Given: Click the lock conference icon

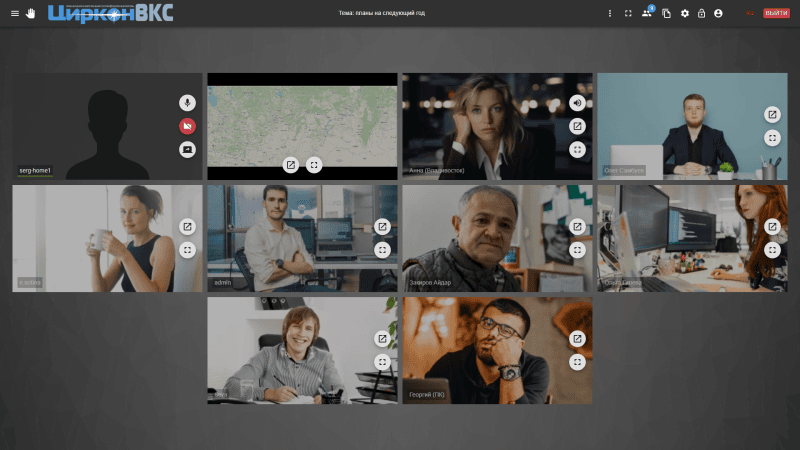Looking at the screenshot, I should 702,13.
